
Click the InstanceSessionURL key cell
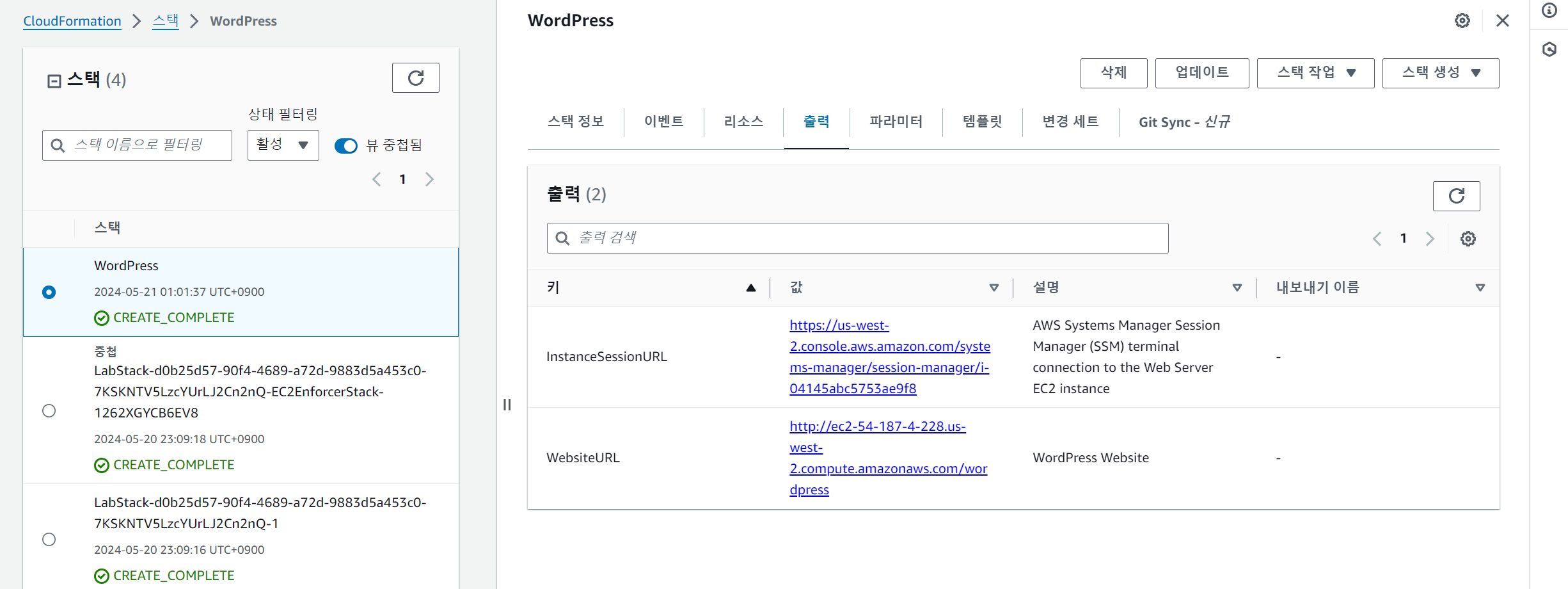(x=606, y=357)
